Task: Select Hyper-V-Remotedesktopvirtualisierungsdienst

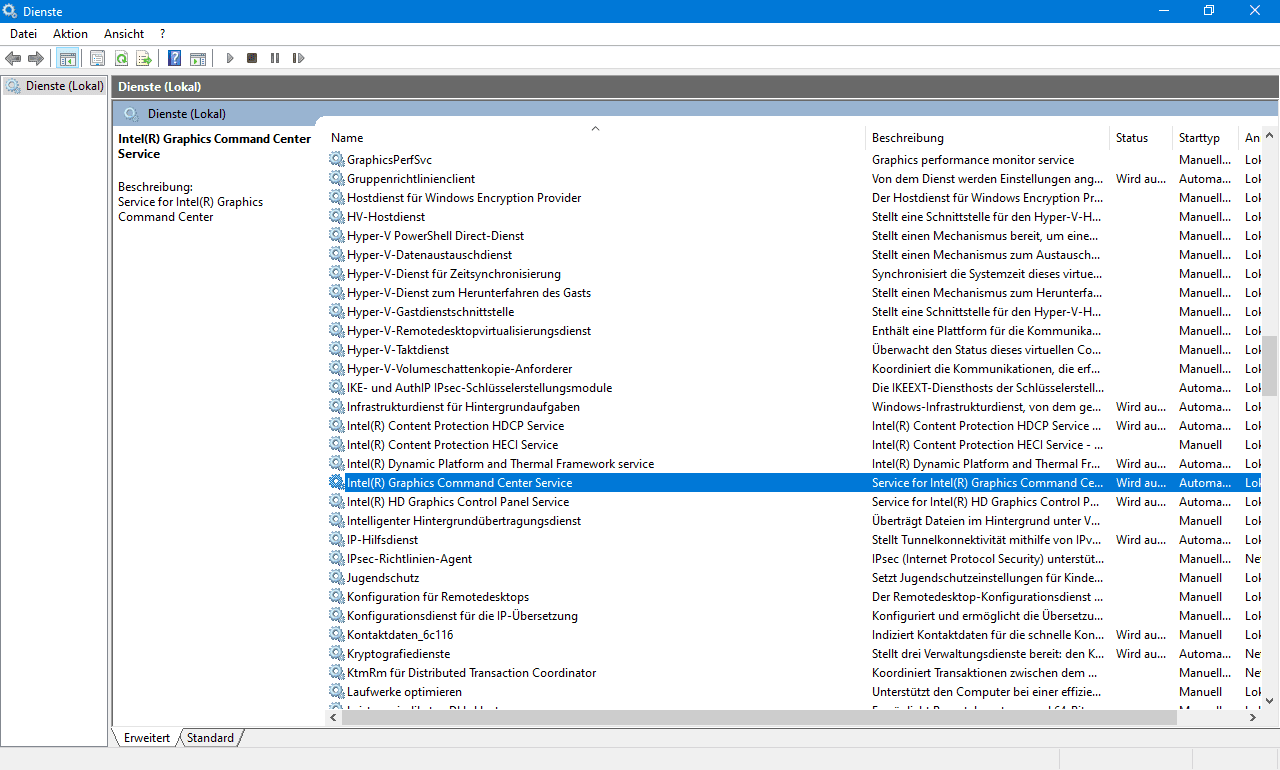Action: click(x=795, y=331)
